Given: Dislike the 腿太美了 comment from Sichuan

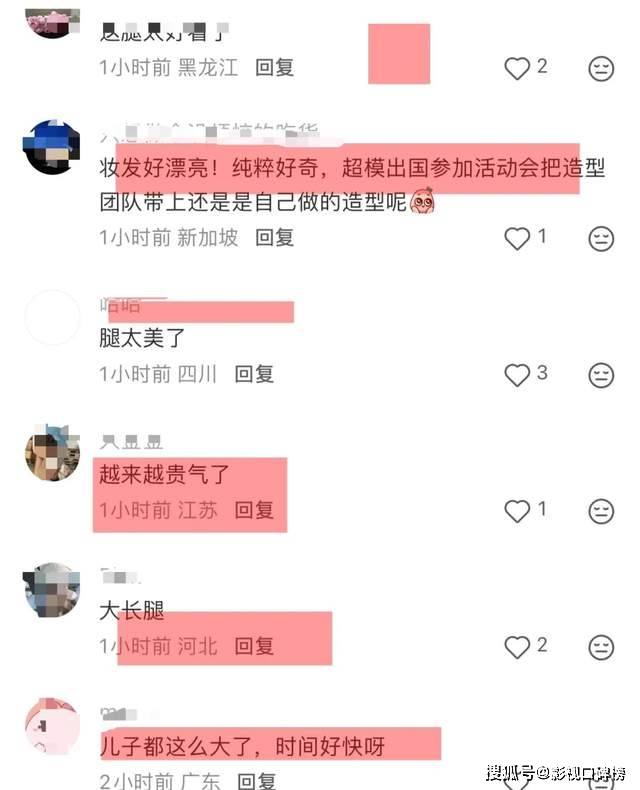Looking at the screenshot, I should [601, 375].
